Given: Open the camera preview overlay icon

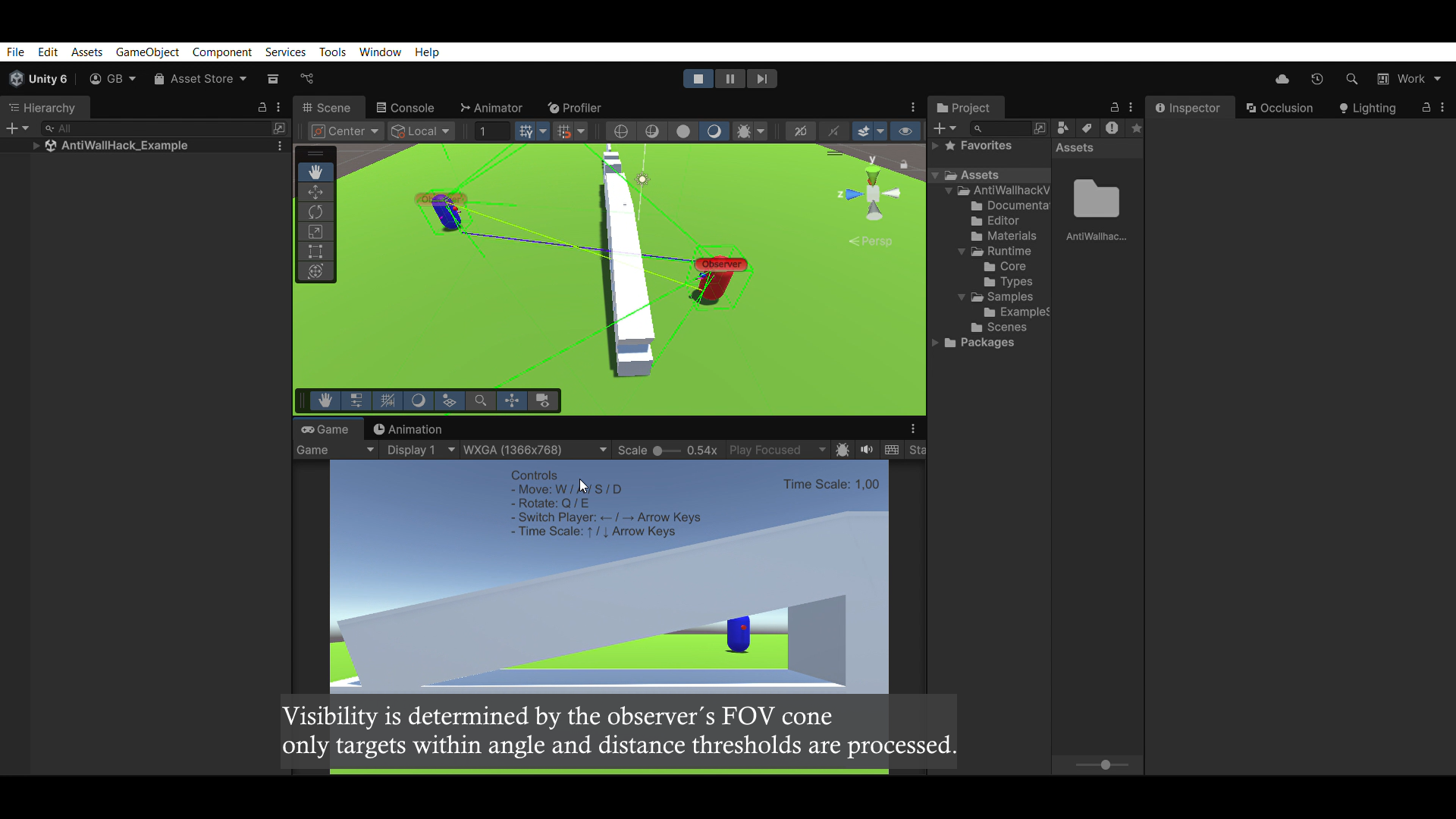Looking at the screenshot, I should click(543, 400).
